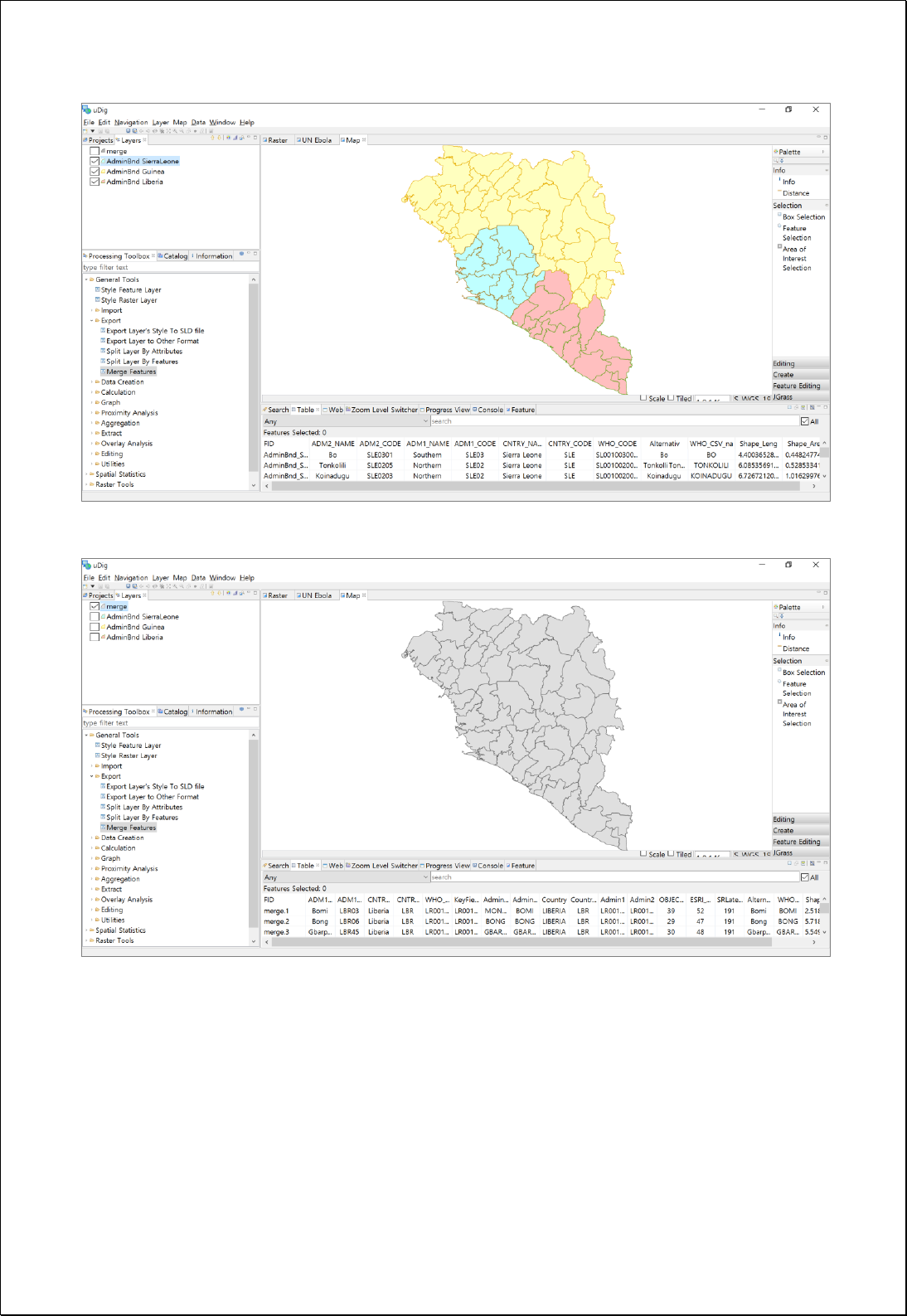
Task: Choose Box Selection tool in colored-map window
Action: point(803,217)
